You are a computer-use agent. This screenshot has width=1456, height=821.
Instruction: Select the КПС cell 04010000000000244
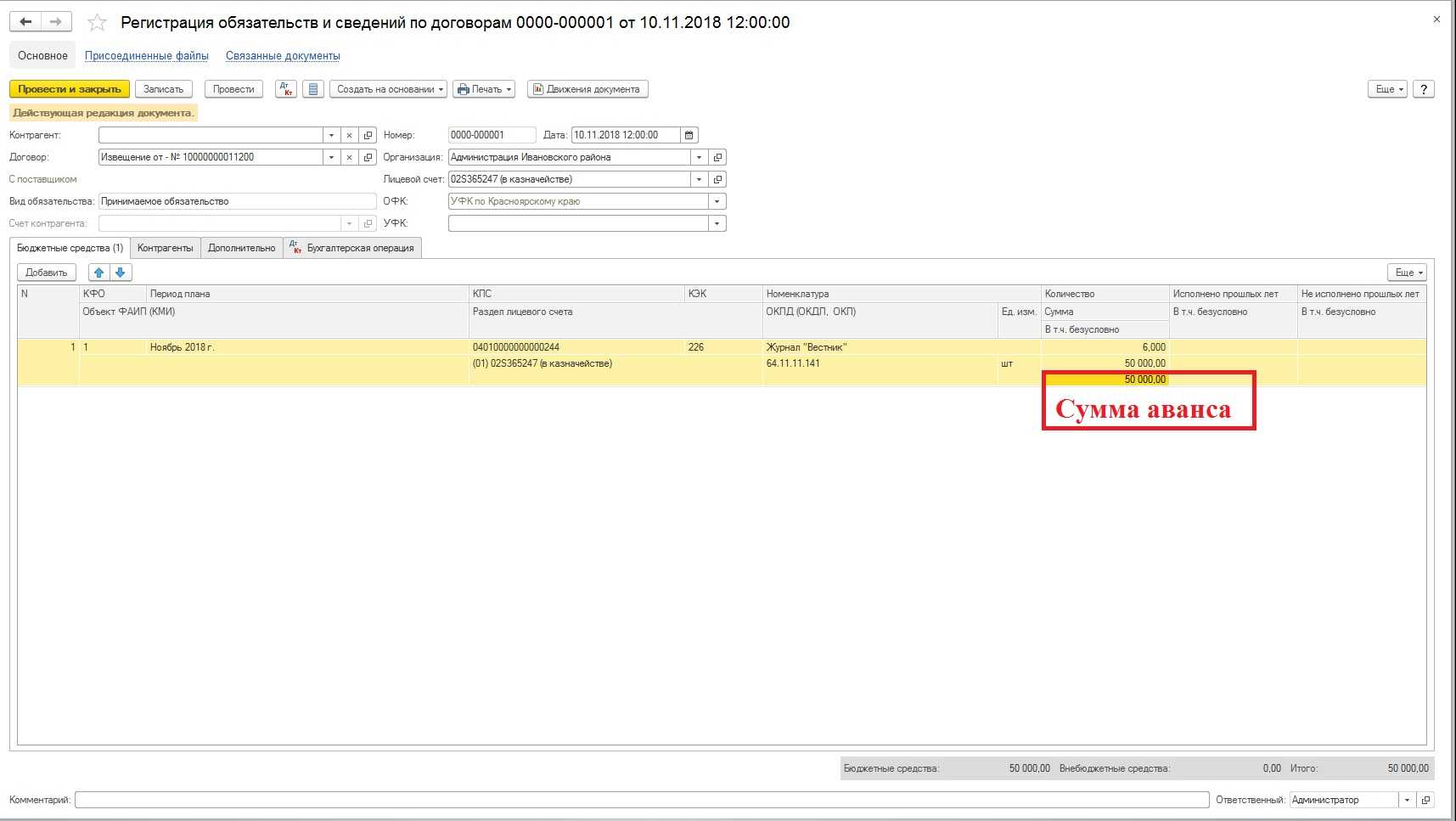(576, 347)
